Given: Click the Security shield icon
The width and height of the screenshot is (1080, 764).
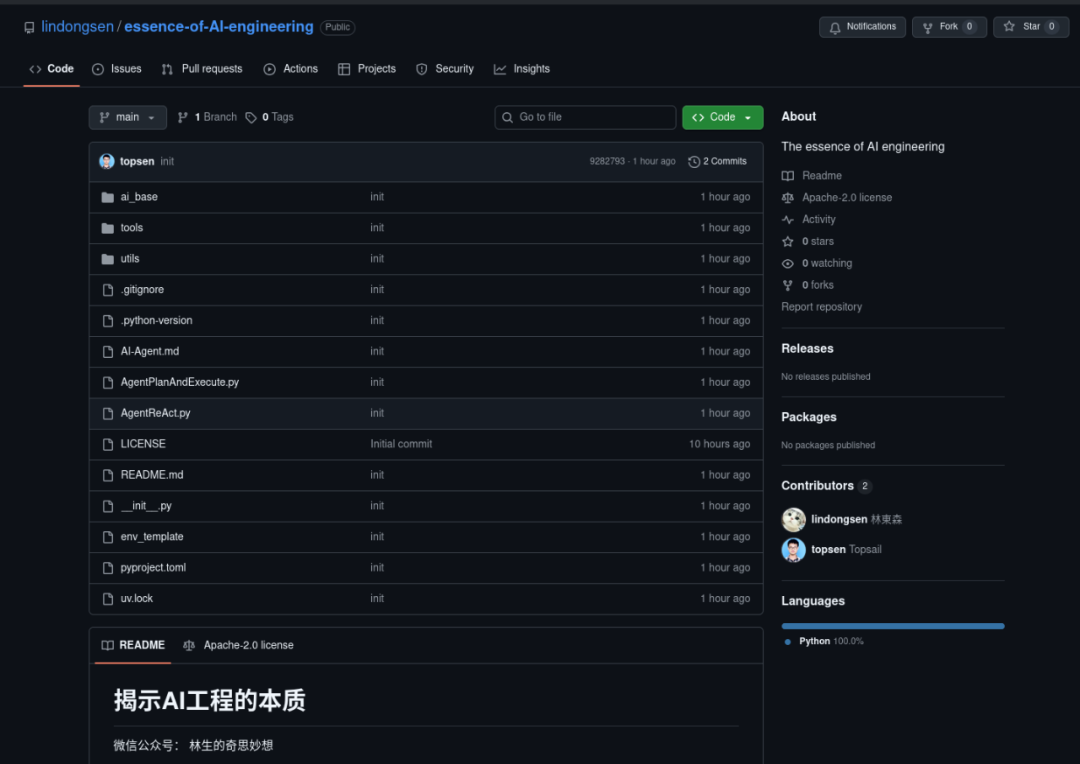Looking at the screenshot, I should tap(421, 68).
